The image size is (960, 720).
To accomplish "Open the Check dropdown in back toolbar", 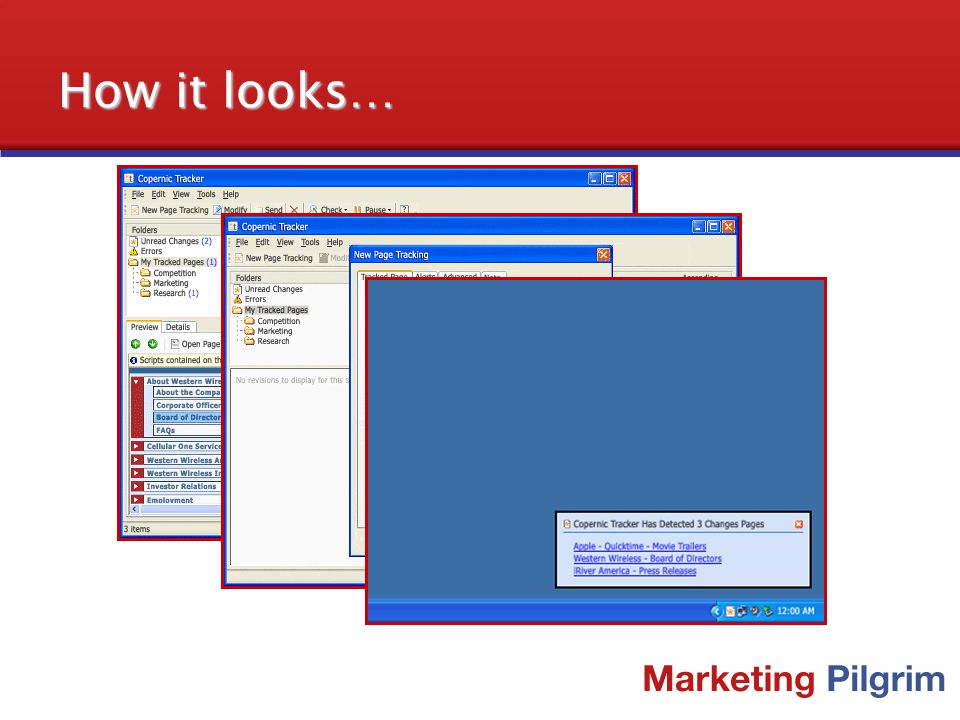I will 328,210.
